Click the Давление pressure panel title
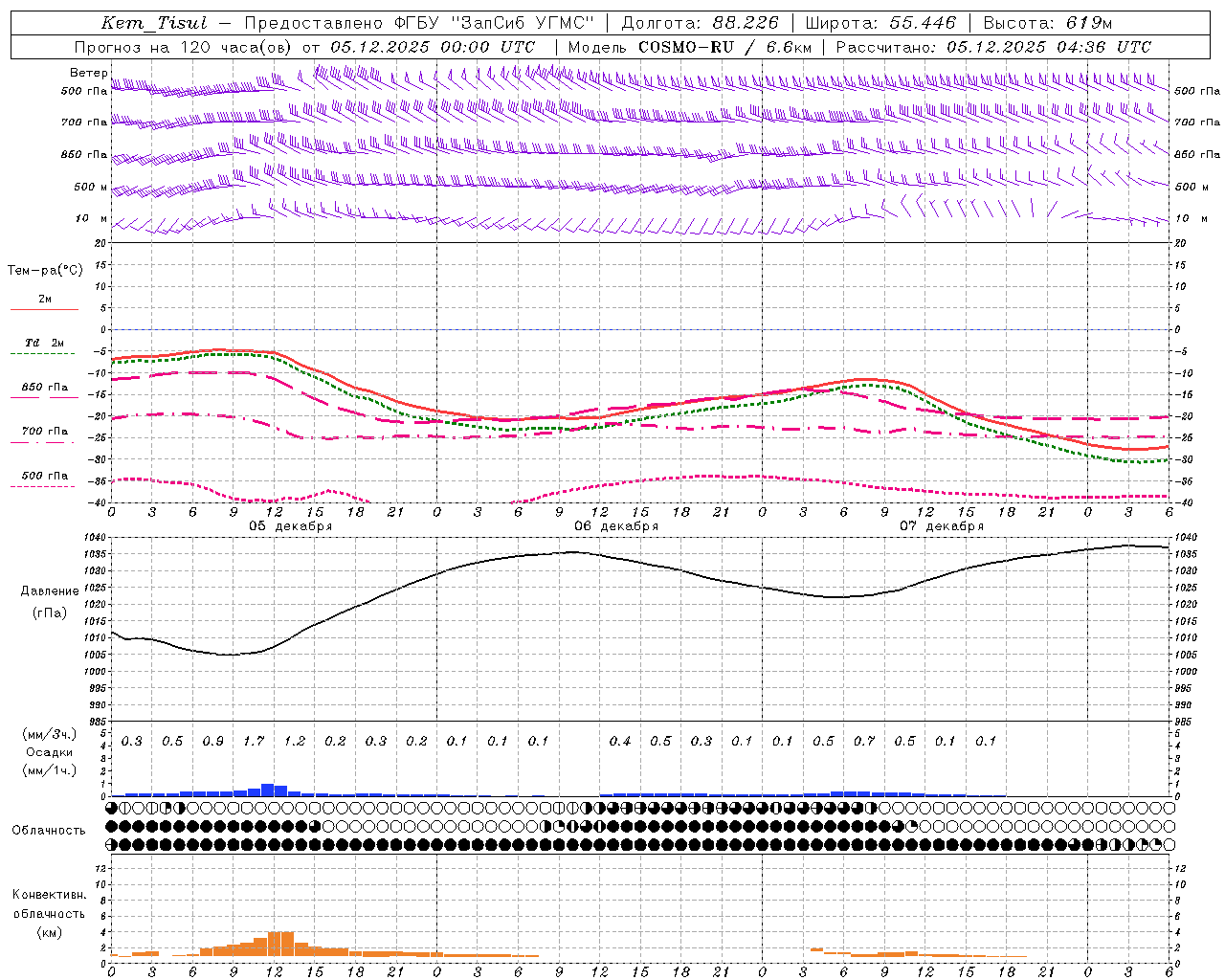This screenshot has width=1225, height=980. 50,591
